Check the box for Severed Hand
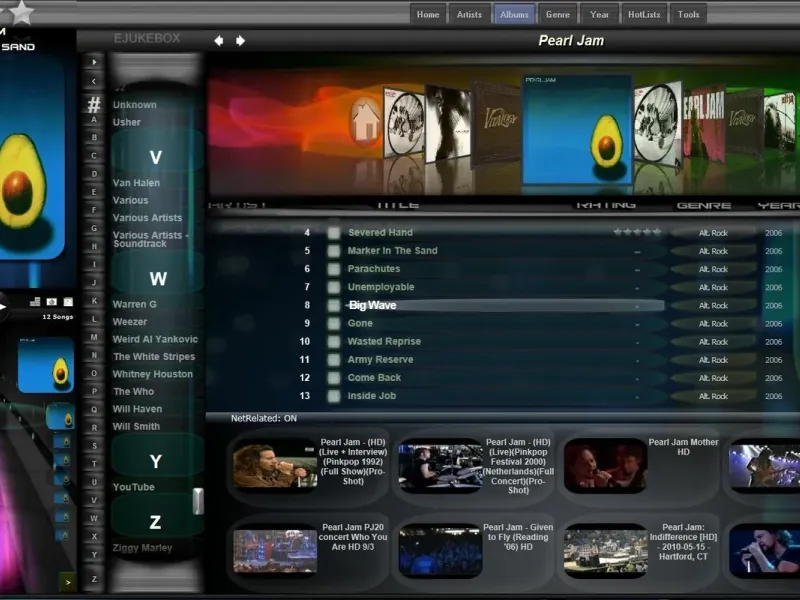The width and height of the screenshot is (800, 600). [x=334, y=233]
